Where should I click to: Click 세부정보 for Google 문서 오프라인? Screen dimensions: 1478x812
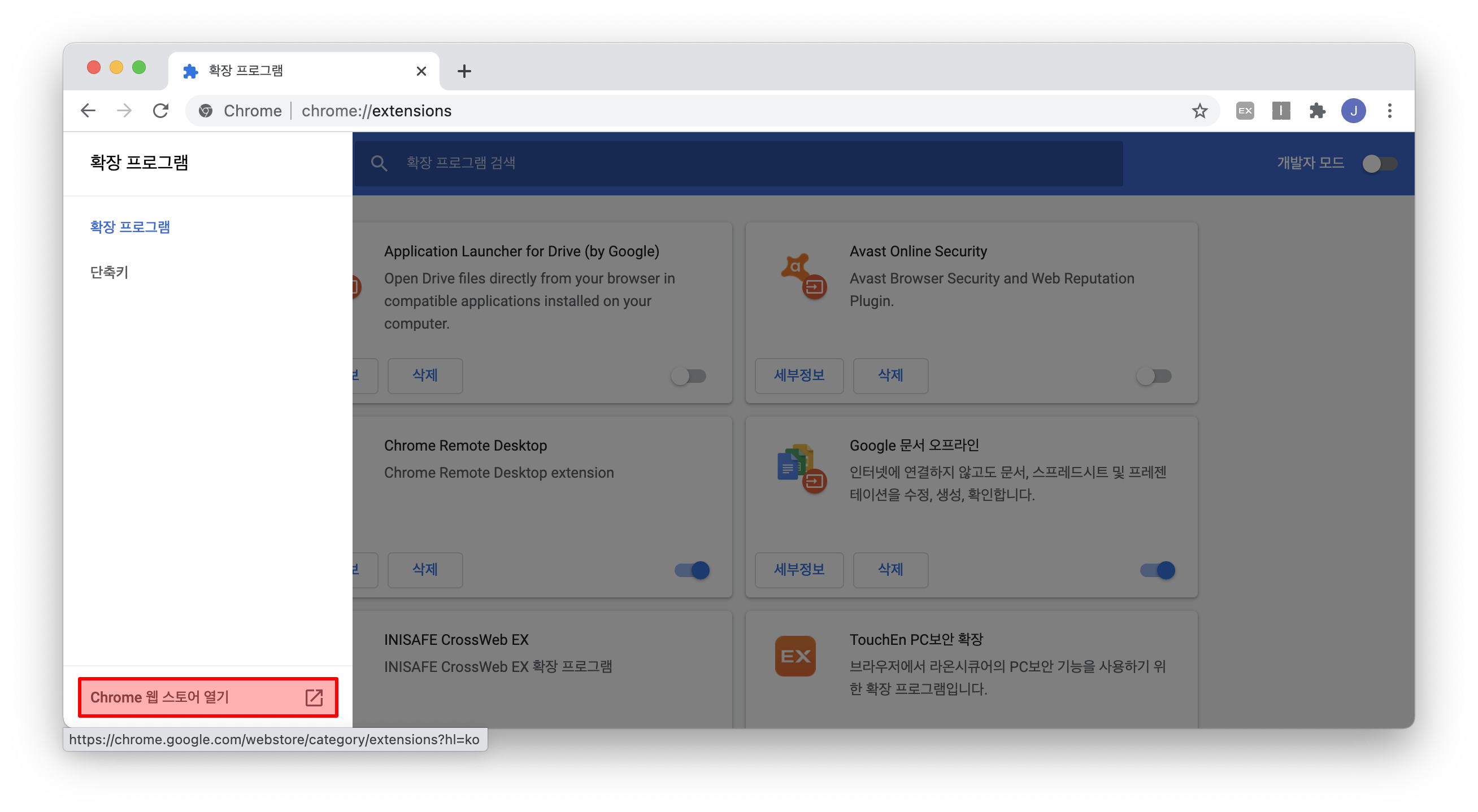click(x=799, y=569)
